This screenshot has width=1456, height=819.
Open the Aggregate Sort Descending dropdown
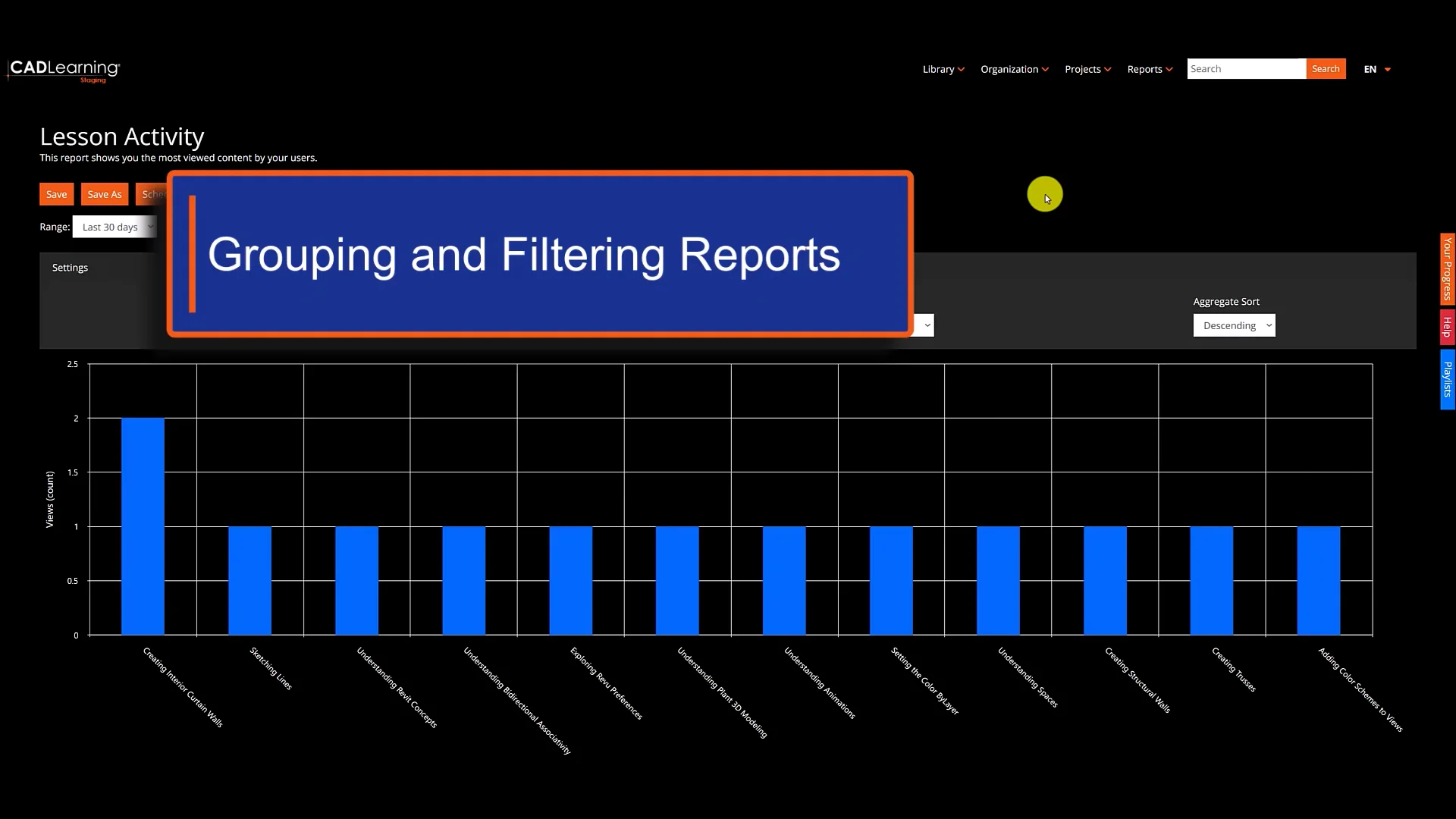pos(1234,325)
